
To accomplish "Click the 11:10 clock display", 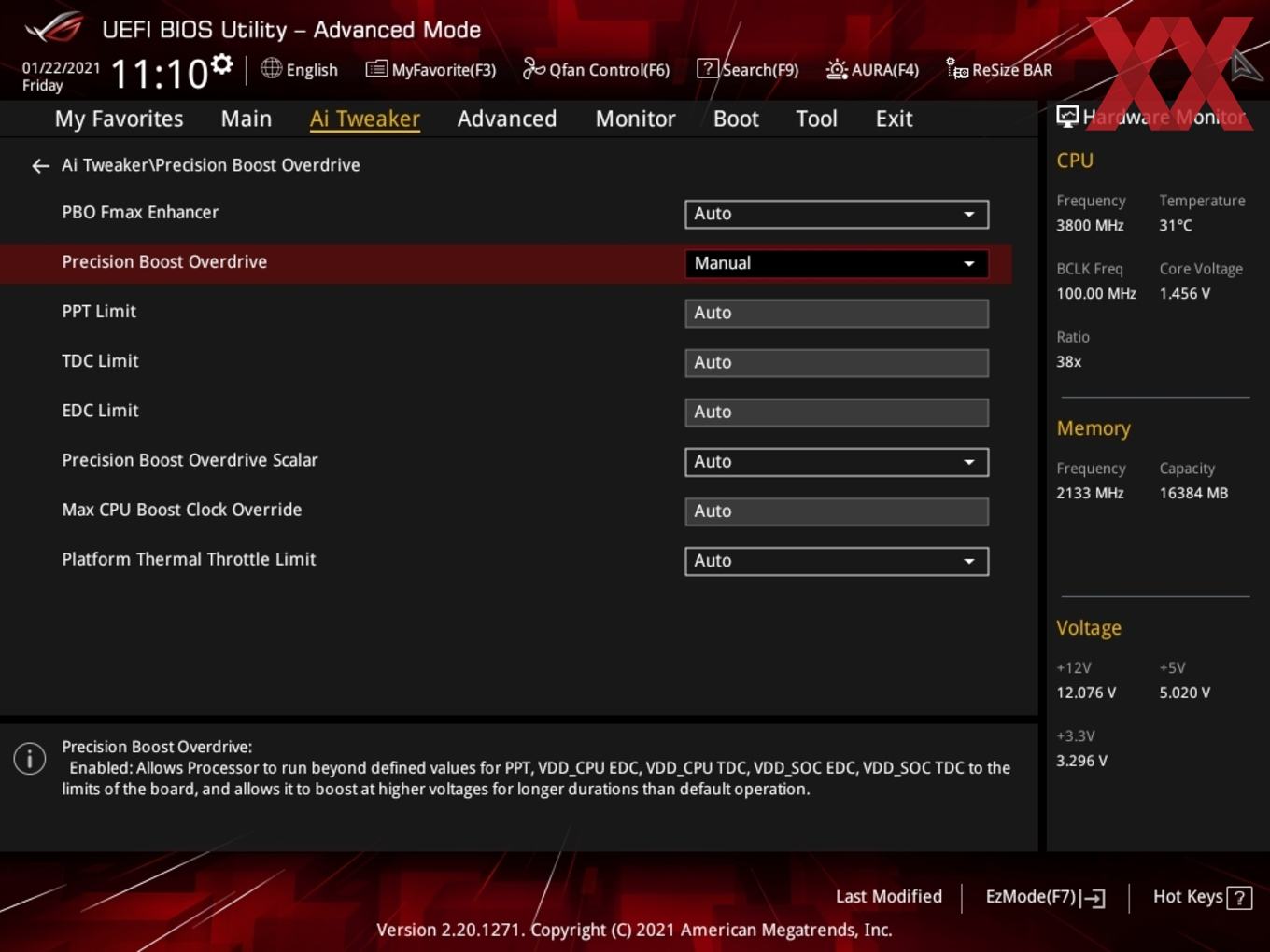I will coord(160,75).
